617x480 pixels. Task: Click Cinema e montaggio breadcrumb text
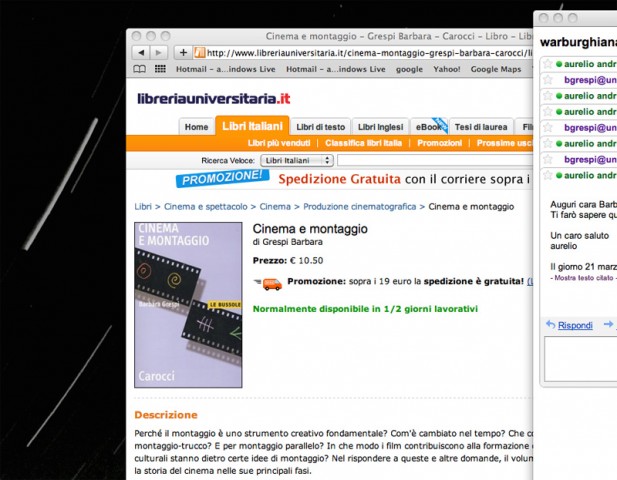471,207
